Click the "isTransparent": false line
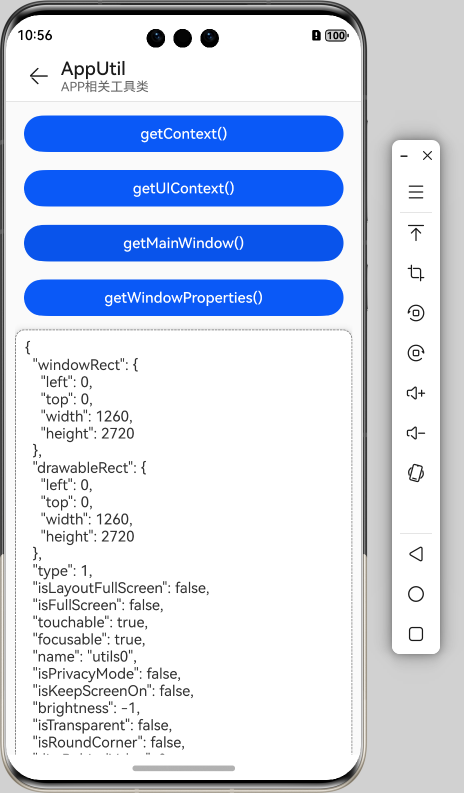The height and width of the screenshot is (793, 464). coord(103,726)
